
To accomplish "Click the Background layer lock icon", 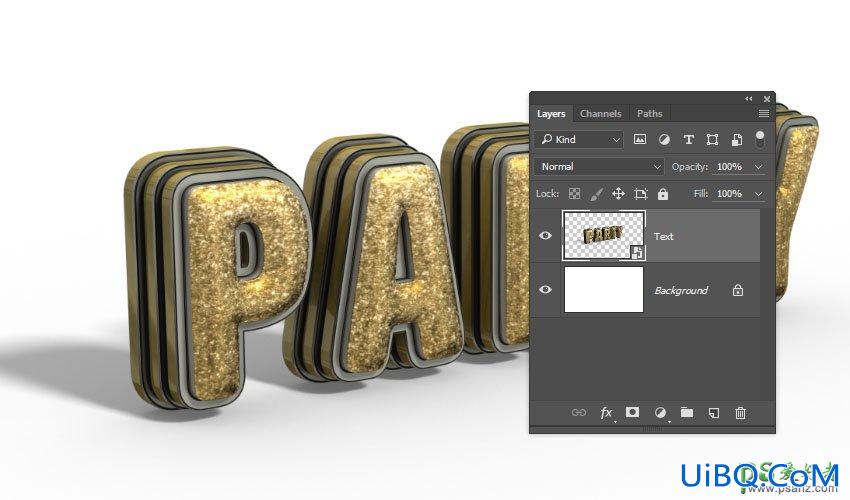I will (x=737, y=290).
